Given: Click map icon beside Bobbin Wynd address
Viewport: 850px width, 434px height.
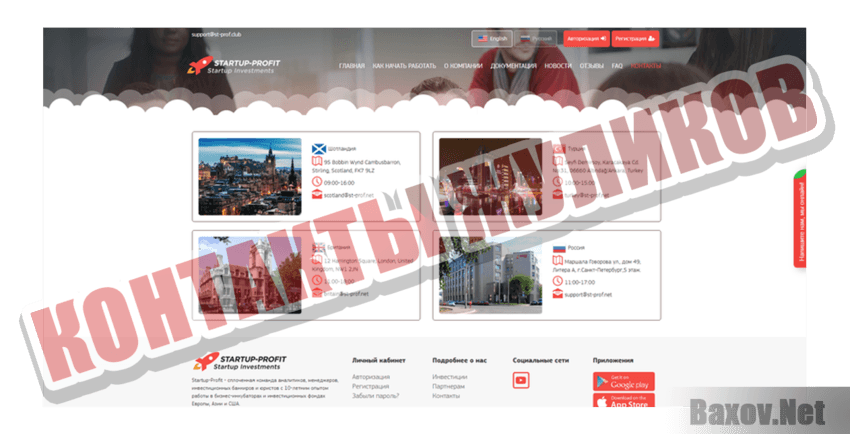Looking at the screenshot, I should point(317,161).
